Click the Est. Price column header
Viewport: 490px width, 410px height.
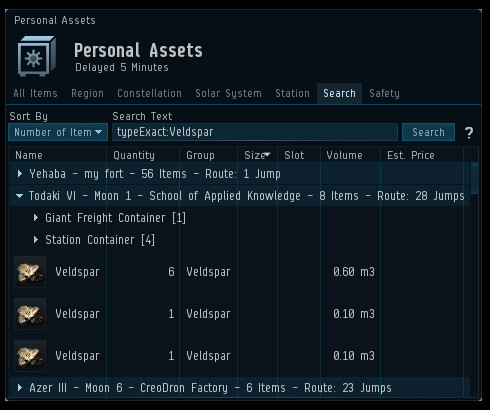422,155
